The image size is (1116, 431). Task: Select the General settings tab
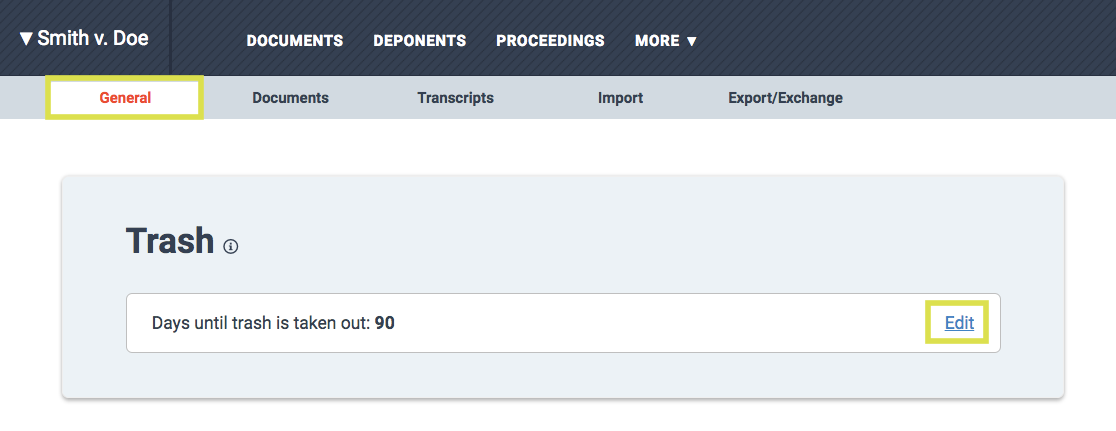click(125, 98)
